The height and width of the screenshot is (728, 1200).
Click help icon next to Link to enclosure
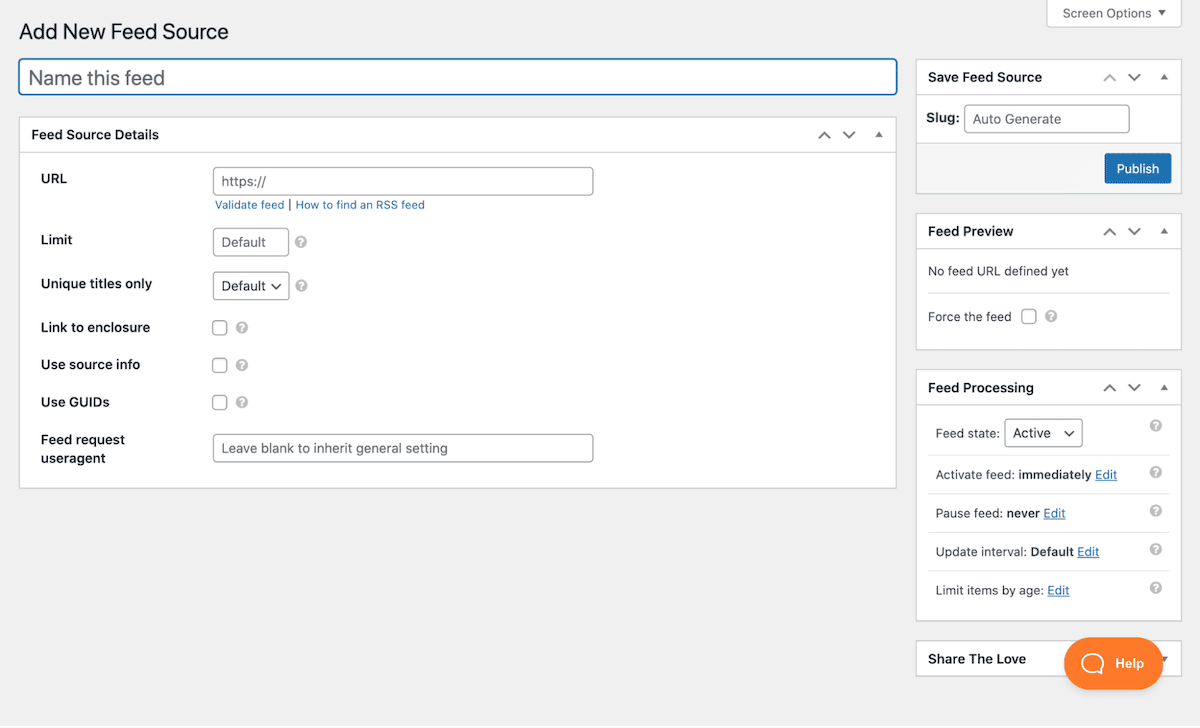(x=241, y=328)
